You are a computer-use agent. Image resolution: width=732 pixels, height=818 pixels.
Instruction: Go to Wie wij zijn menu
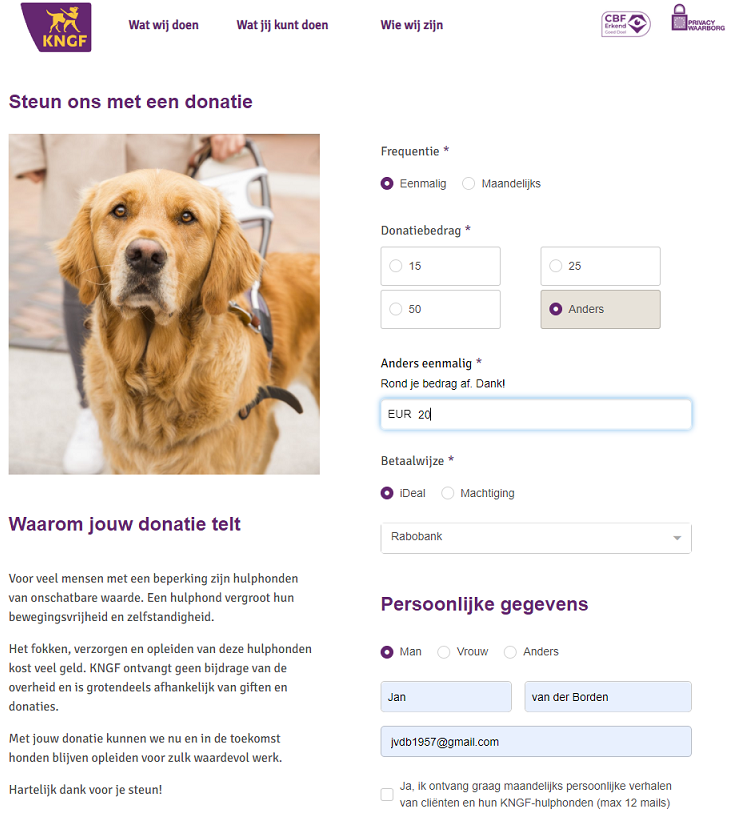(x=412, y=25)
